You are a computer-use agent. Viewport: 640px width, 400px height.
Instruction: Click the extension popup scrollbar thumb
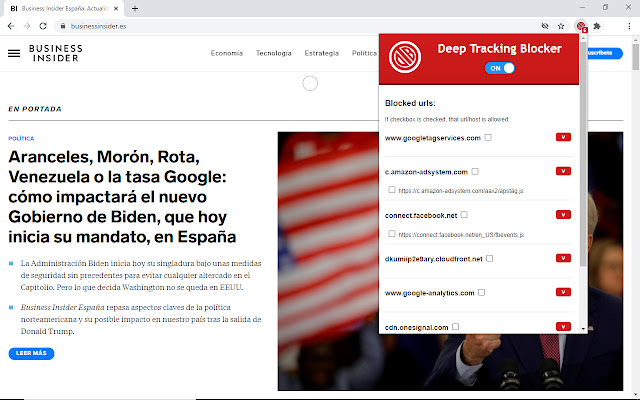(x=583, y=154)
